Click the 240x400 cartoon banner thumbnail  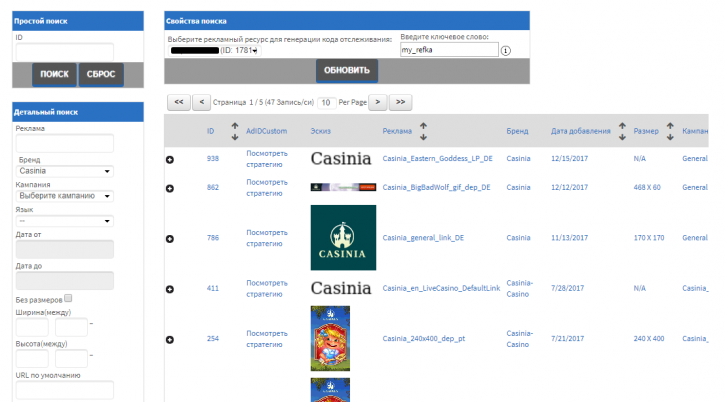click(330, 339)
